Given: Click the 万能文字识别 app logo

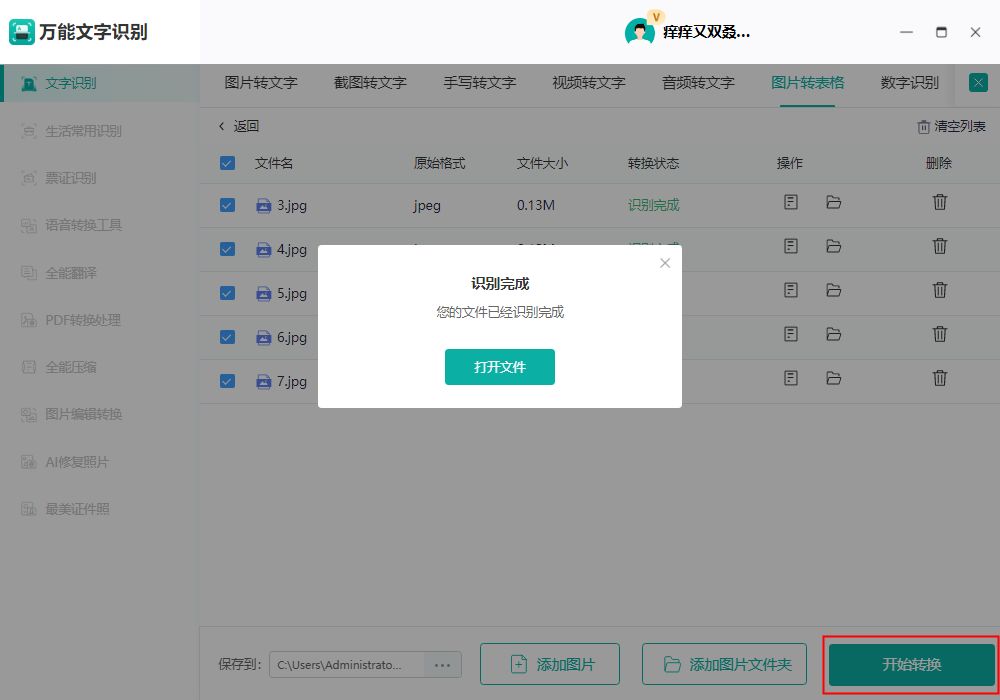Looking at the screenshot, I should click(22, 32).
